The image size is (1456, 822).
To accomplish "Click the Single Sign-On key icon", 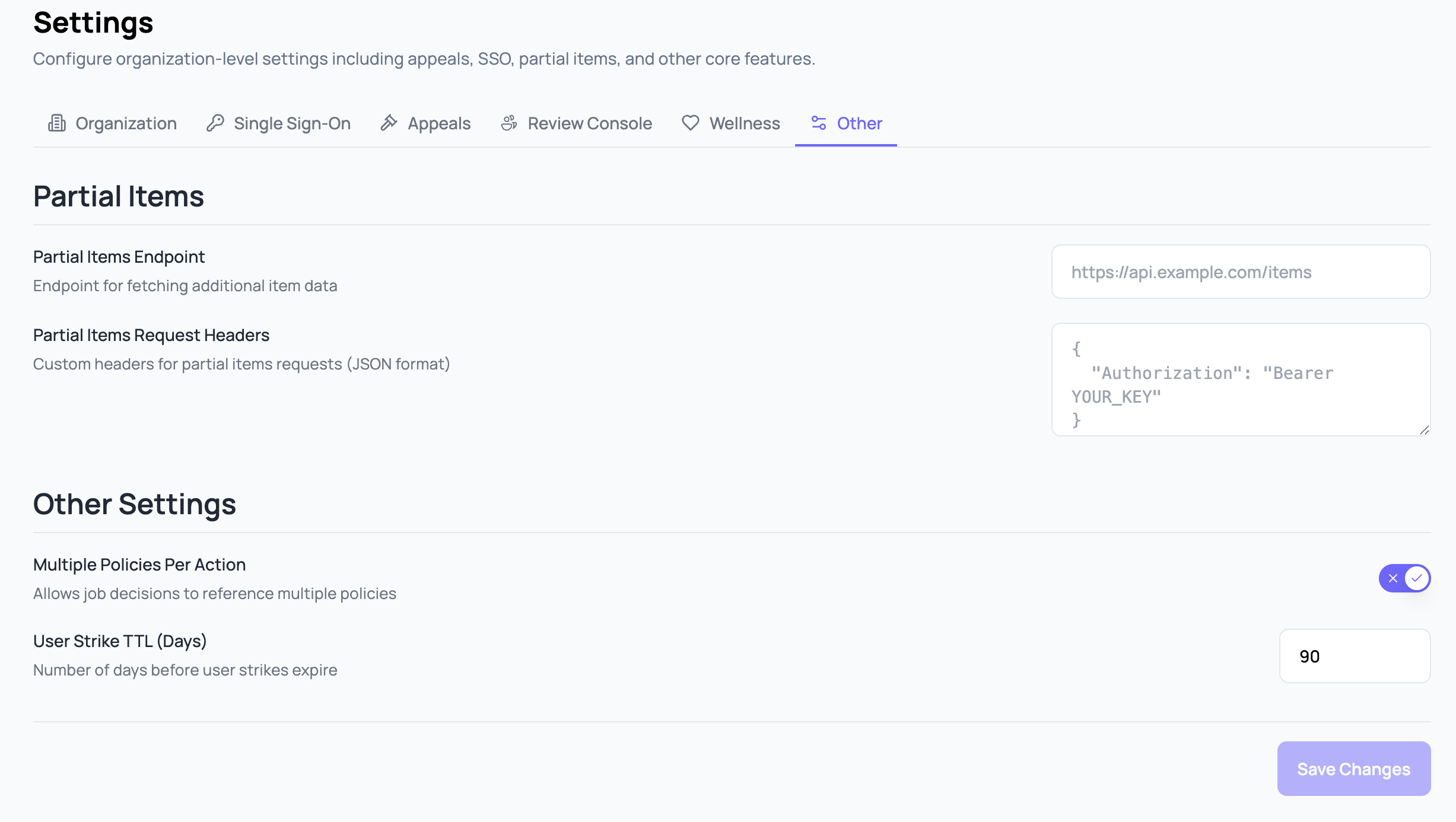I will pyautogui.click(x=215, y=123).
